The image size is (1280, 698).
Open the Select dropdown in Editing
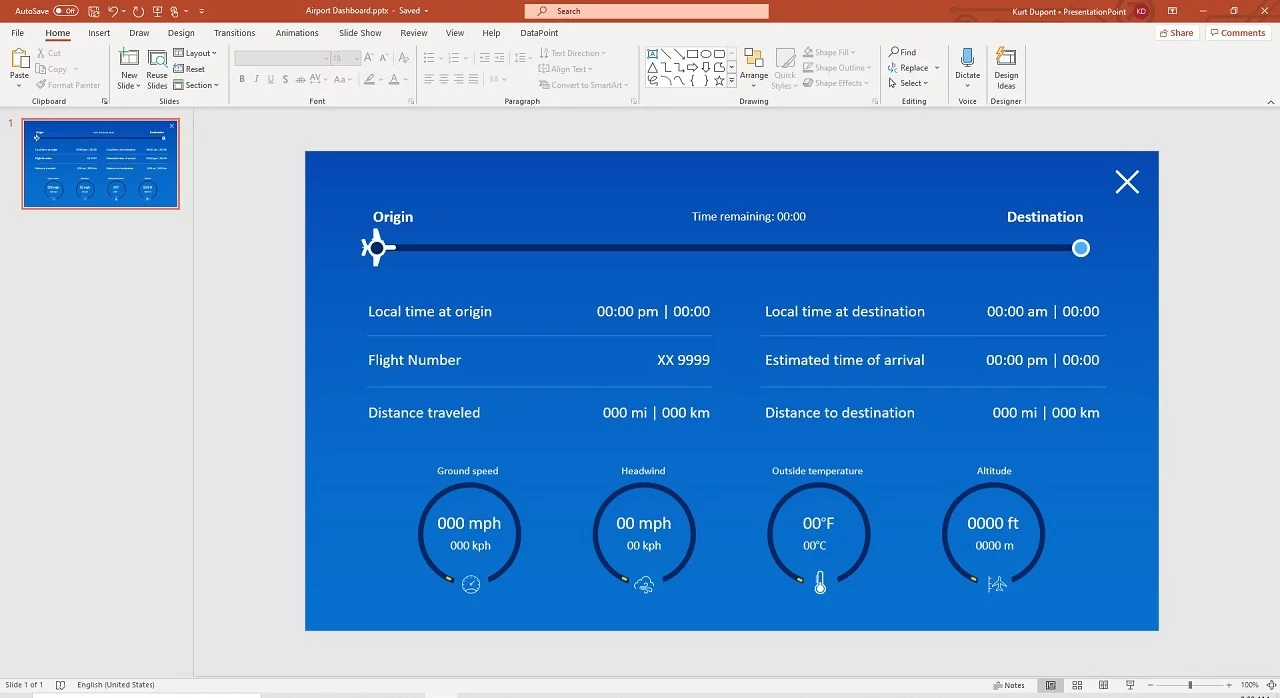pyautogui.click(x=913, y=83)
